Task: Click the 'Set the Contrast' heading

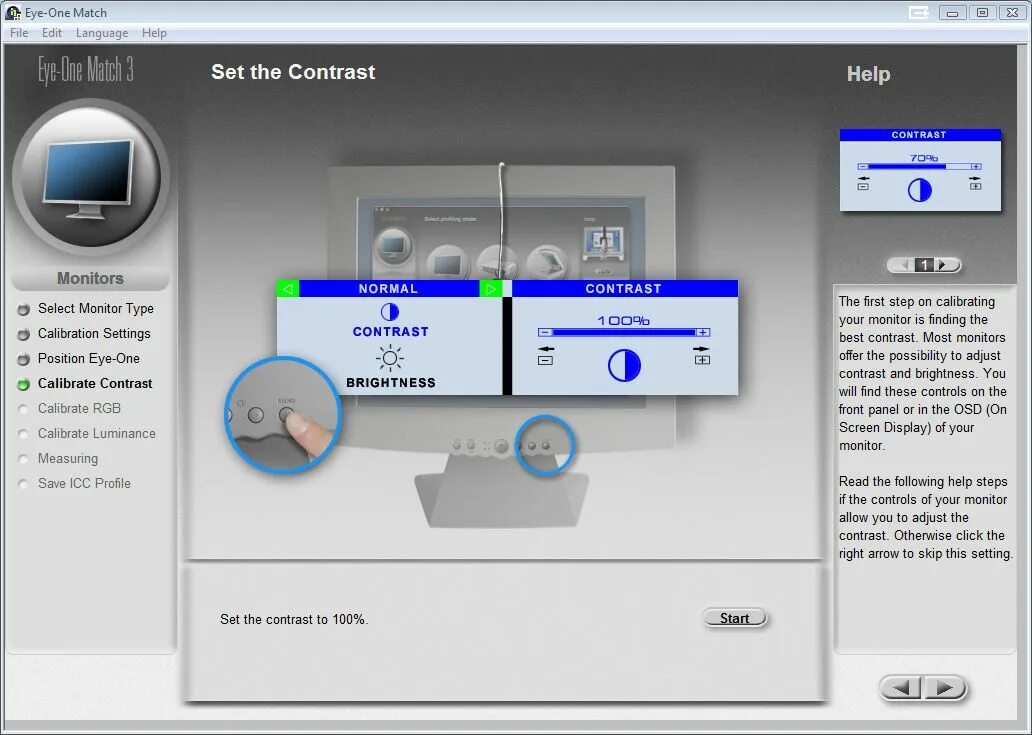Action: tap(293, 72)
